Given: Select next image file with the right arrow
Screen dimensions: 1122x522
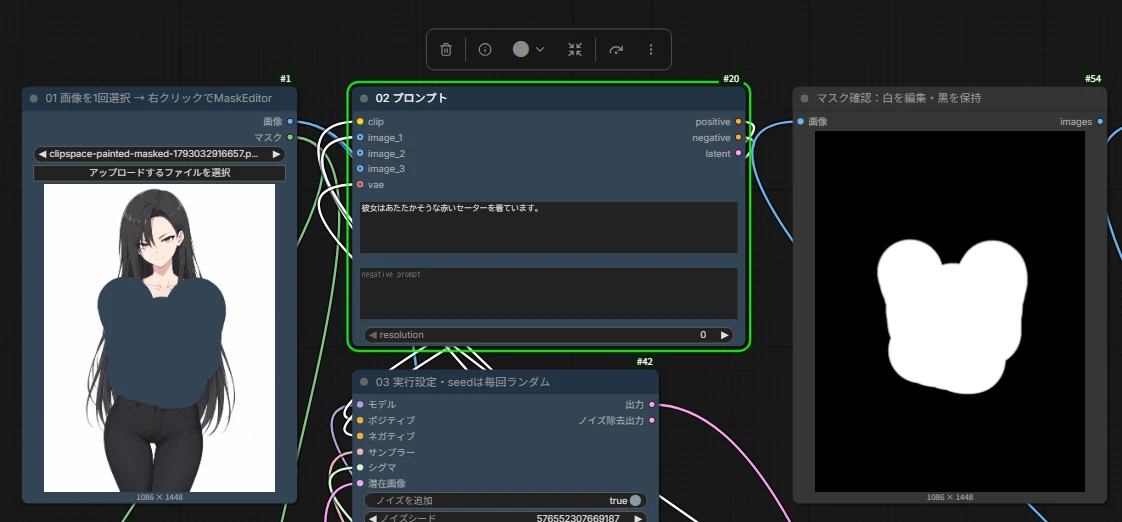Looking at the screenshot, I should coord(276,154).
